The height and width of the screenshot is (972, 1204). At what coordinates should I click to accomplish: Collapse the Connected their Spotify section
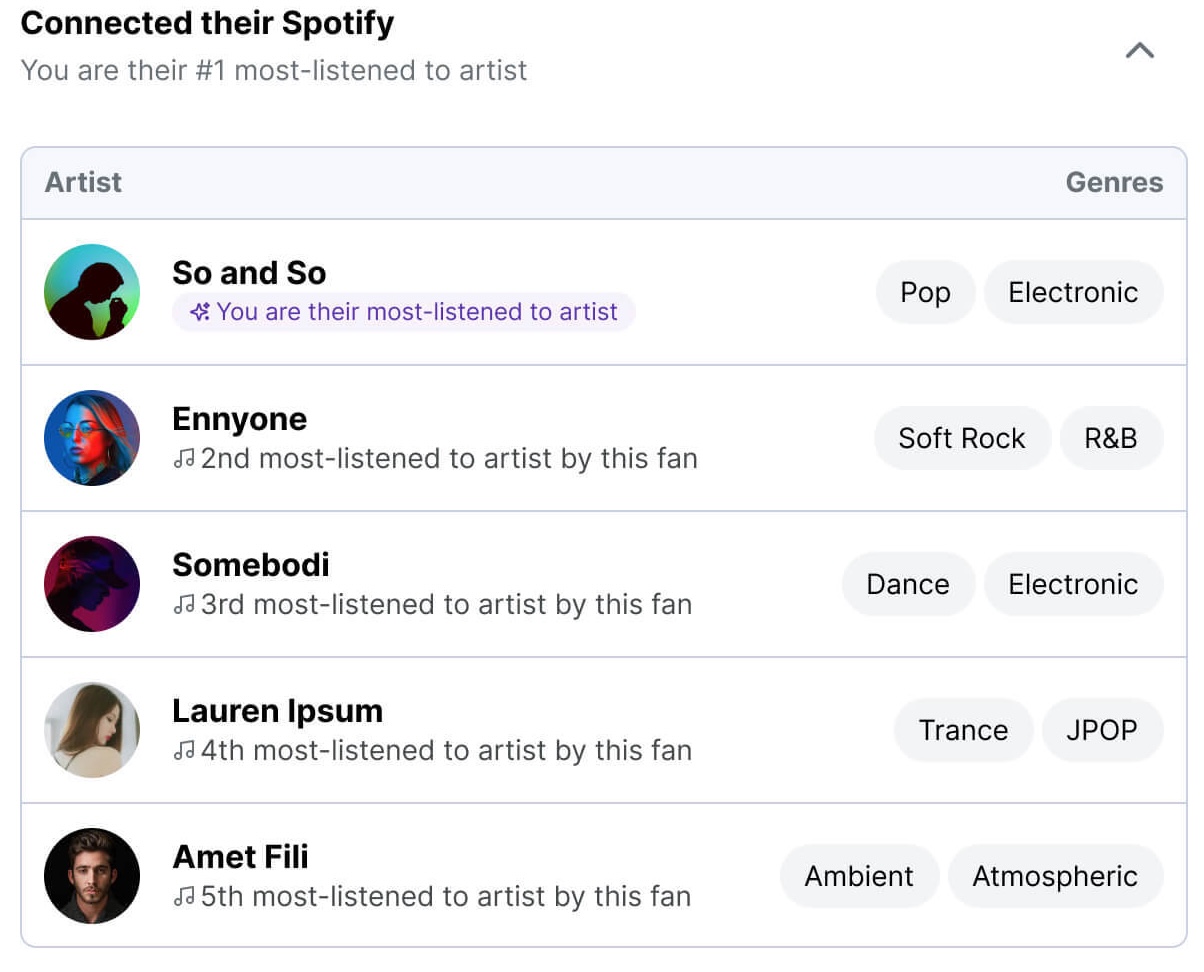click(x=1140, y=50)
